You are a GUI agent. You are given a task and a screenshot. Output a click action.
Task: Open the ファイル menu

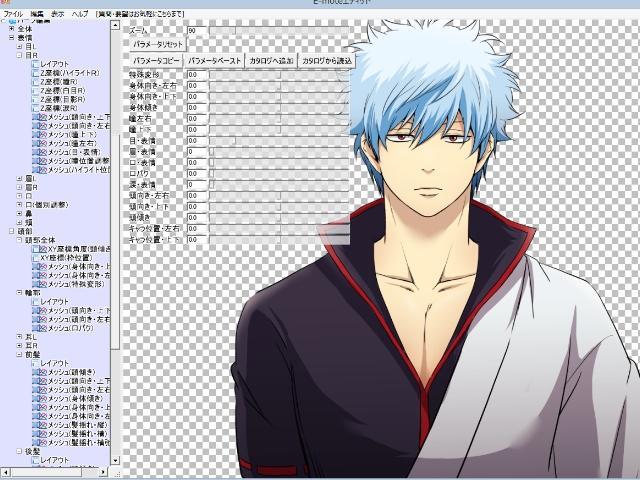tap(13, 14)
